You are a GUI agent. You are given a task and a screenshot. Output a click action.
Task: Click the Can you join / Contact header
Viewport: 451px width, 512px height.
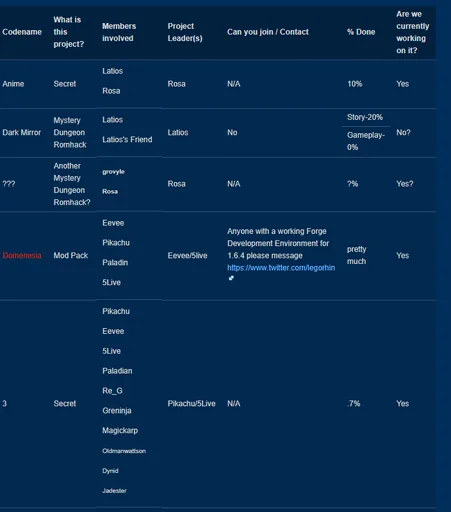click(x=268, y=32)
